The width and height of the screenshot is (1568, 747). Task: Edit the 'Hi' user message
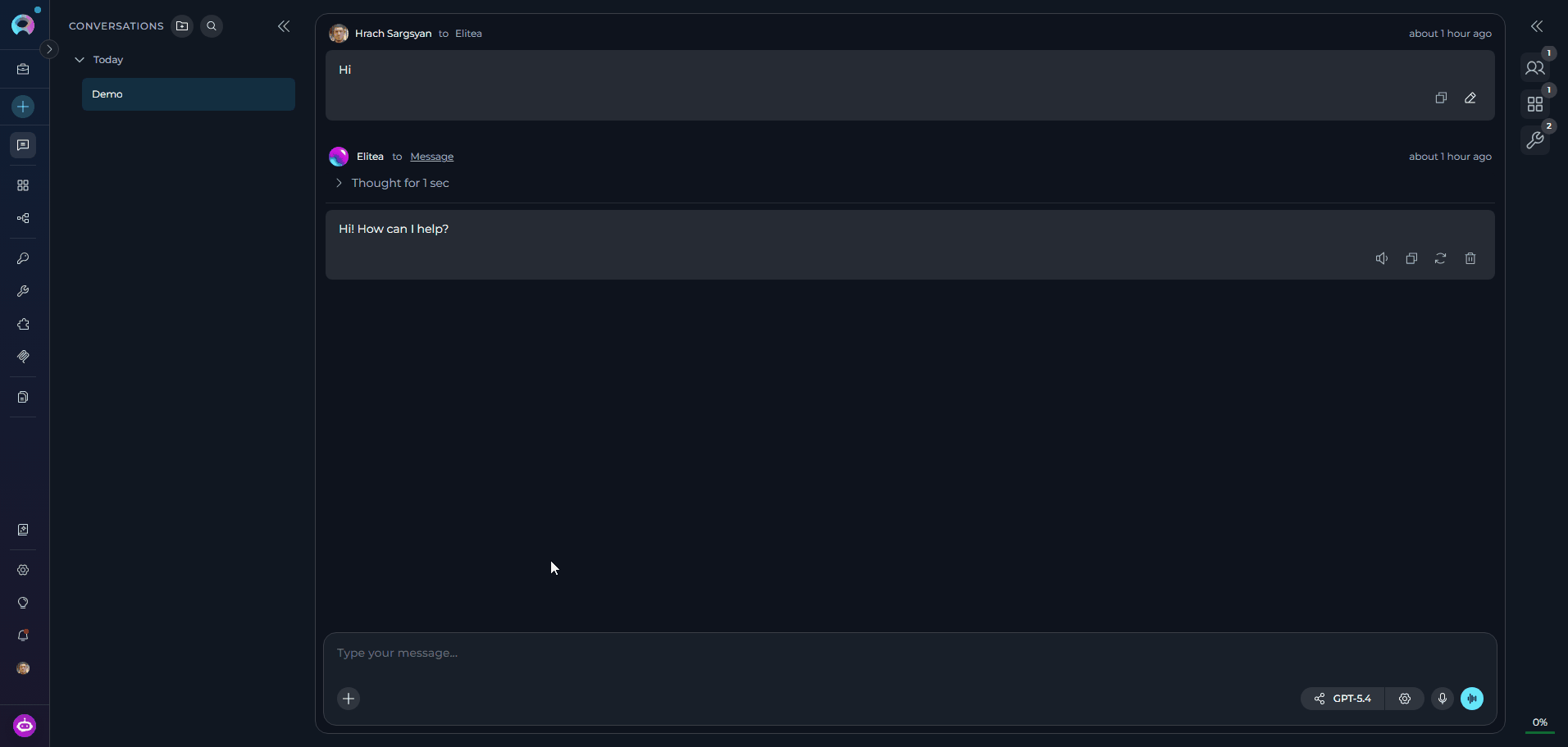[1470, 98]
